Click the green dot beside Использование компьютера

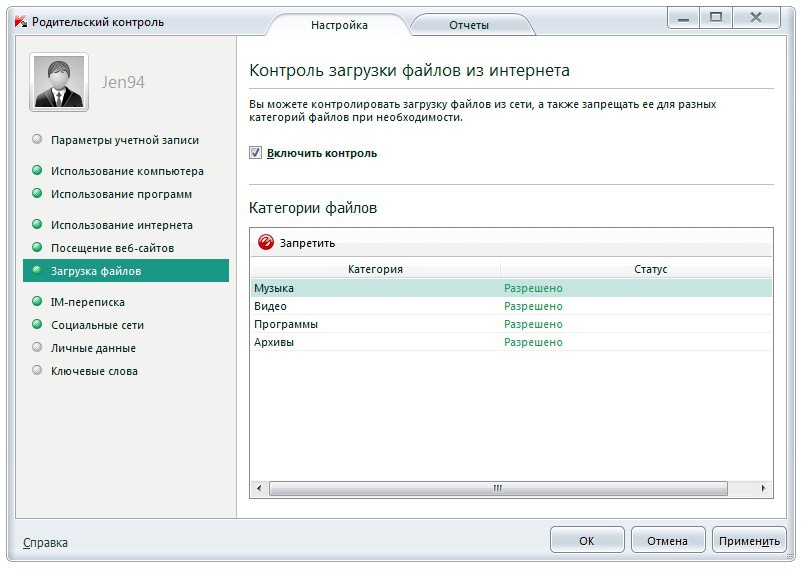click(38, 171)
